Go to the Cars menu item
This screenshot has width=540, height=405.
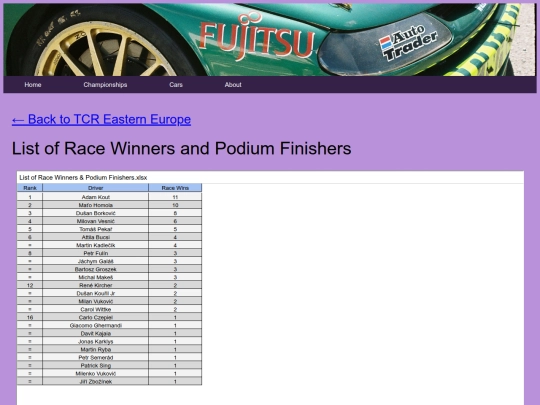176,85
